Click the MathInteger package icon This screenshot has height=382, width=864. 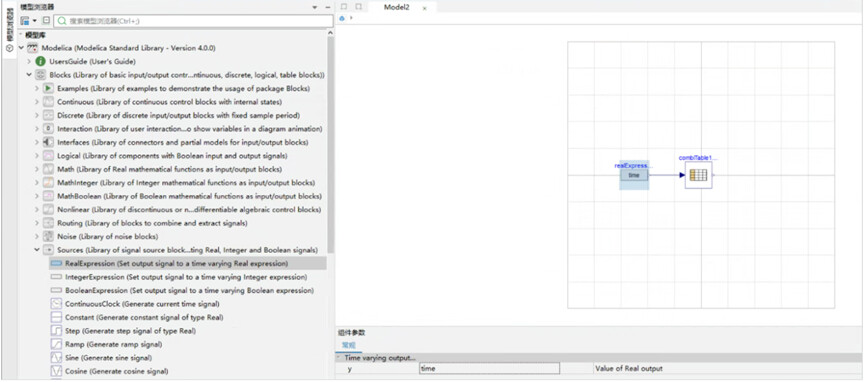[x=48, y=182]
